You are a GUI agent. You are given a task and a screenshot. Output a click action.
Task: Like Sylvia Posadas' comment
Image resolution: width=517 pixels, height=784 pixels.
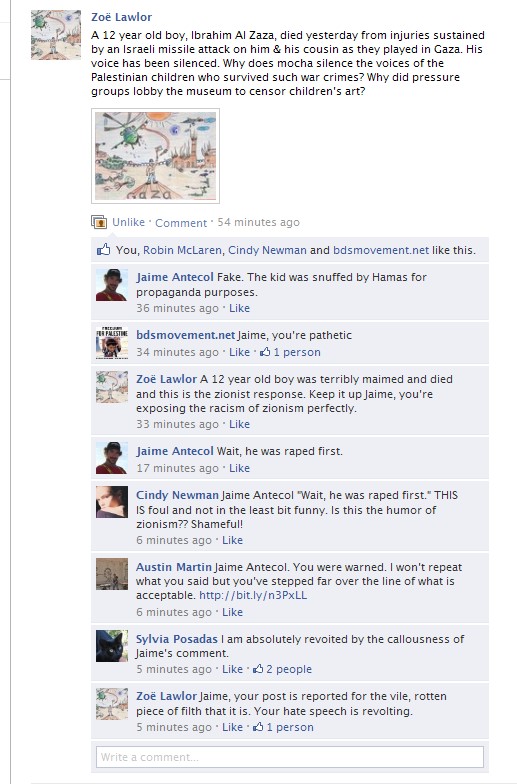click(x=232, y=669)
